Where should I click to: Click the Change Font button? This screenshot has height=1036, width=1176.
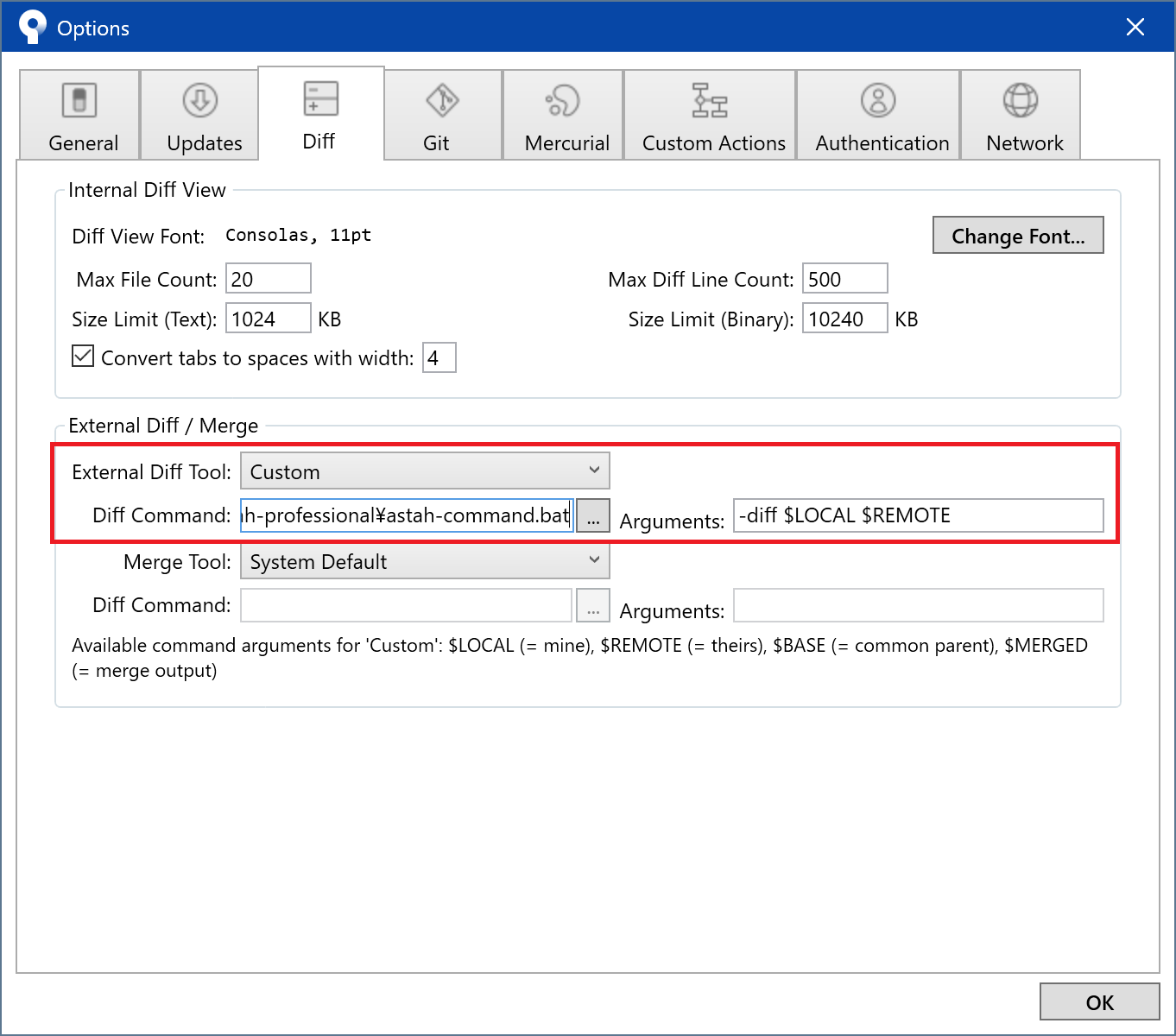(x=1018, y=235)
